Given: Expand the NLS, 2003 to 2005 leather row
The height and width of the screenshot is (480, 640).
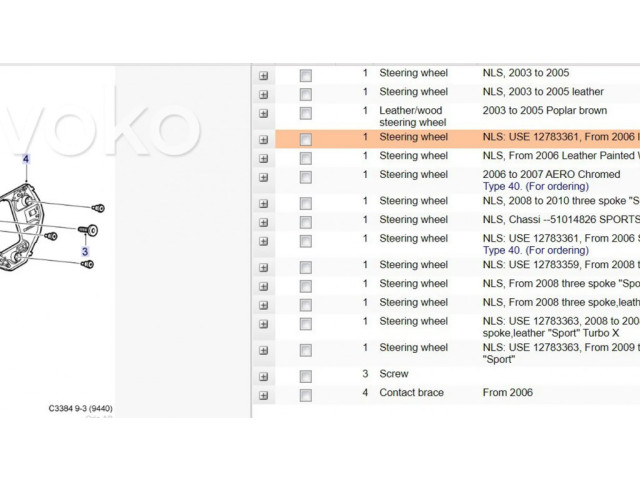Looking at the screenshot, I should tap(264, 95).
